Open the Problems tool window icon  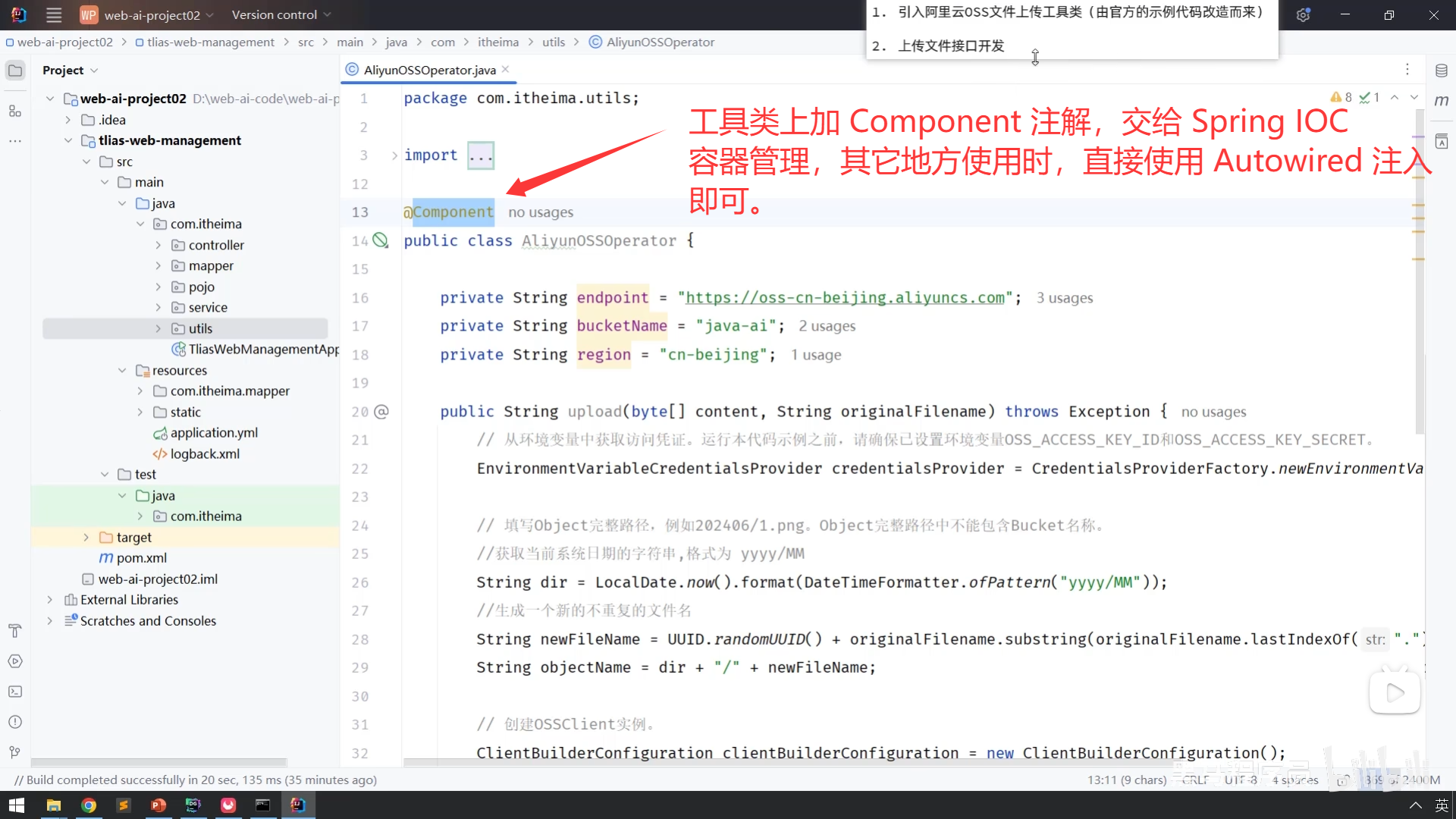(x=14, y=722)
